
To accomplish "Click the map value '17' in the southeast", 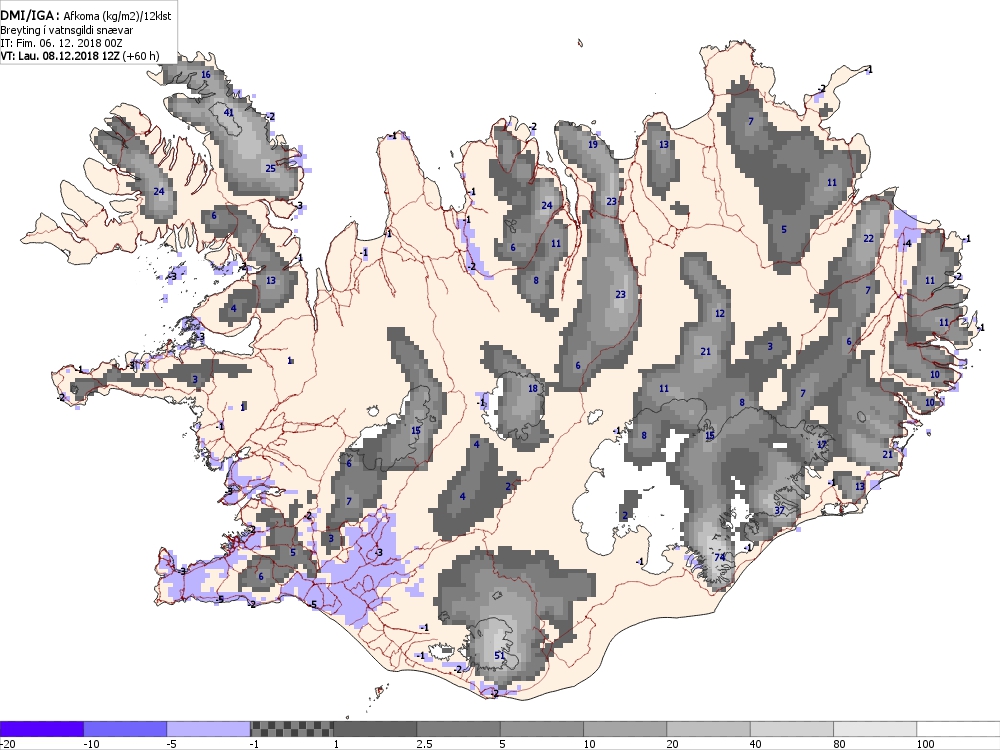I will [x=821, y=445].
